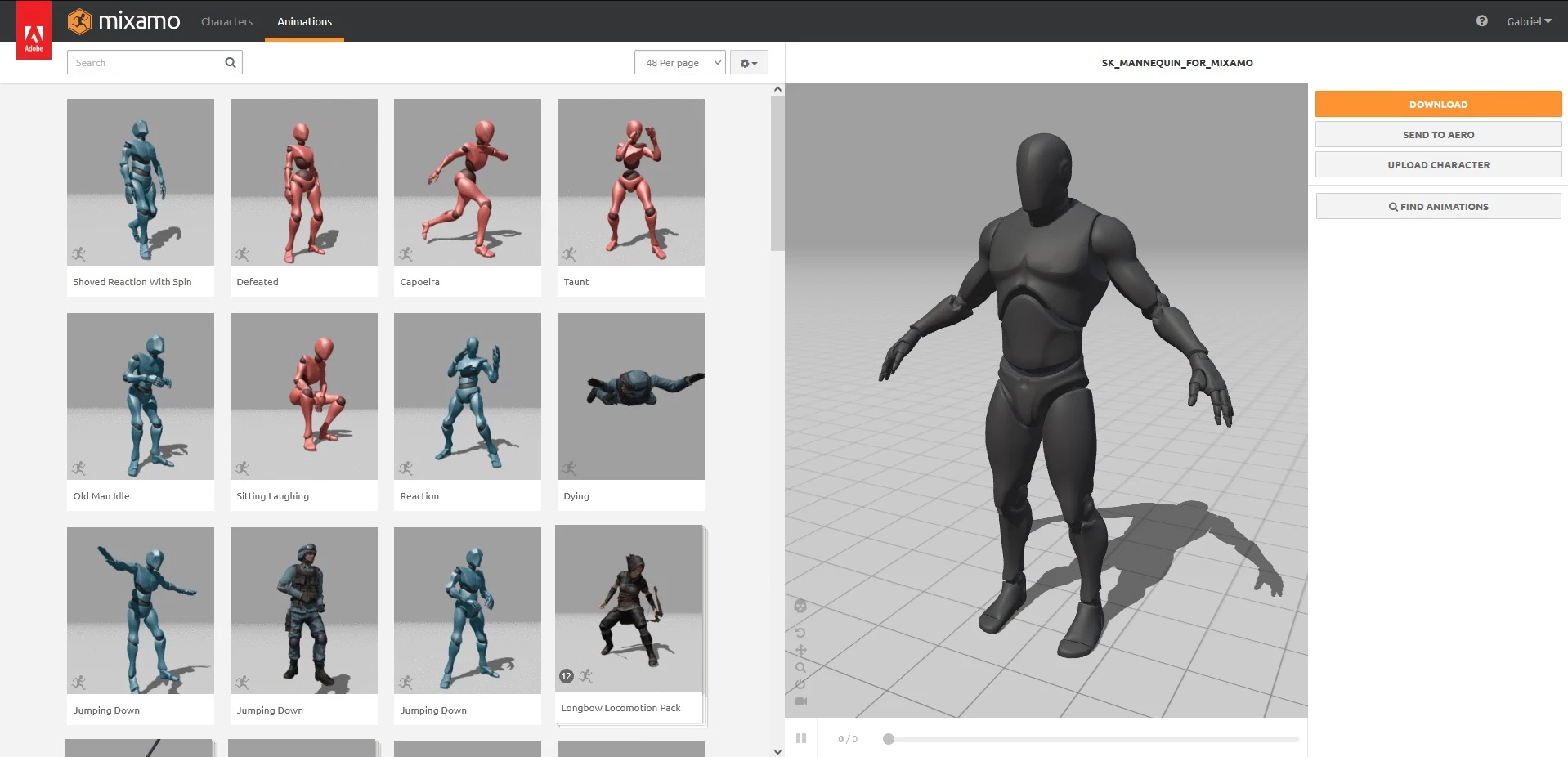Click the animation list scrollbar thumb
This screenshot has width=1568, height=757.
(x=777, y=173)
